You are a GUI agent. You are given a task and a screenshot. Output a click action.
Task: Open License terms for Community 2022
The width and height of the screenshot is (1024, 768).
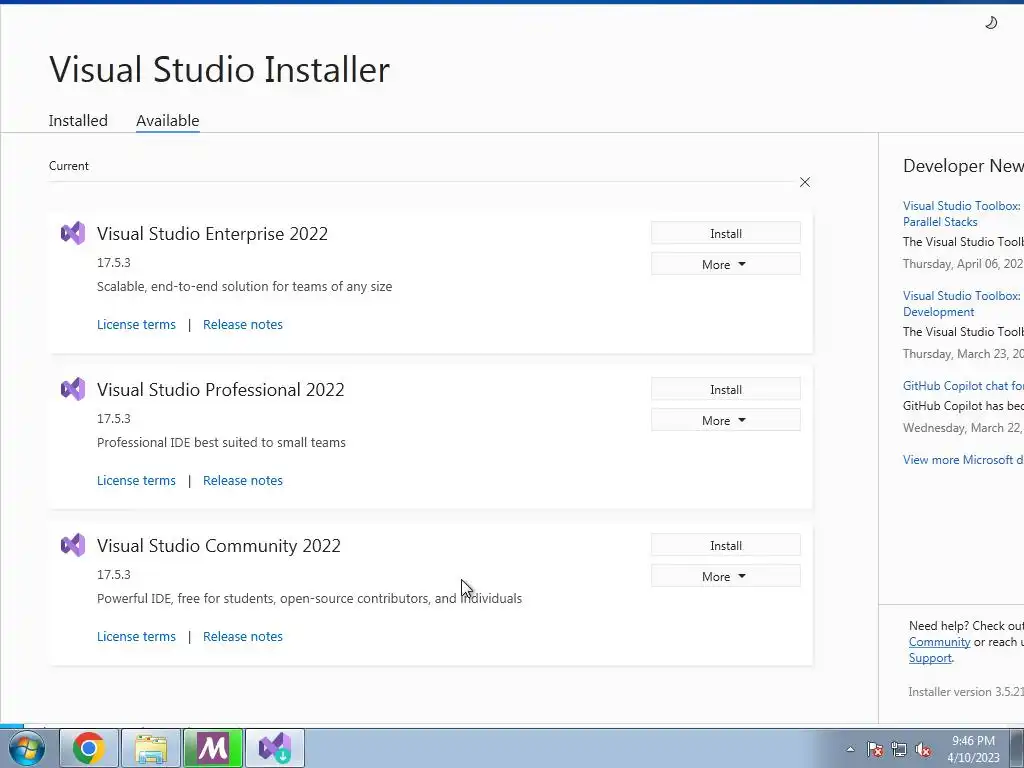[136, 636]
